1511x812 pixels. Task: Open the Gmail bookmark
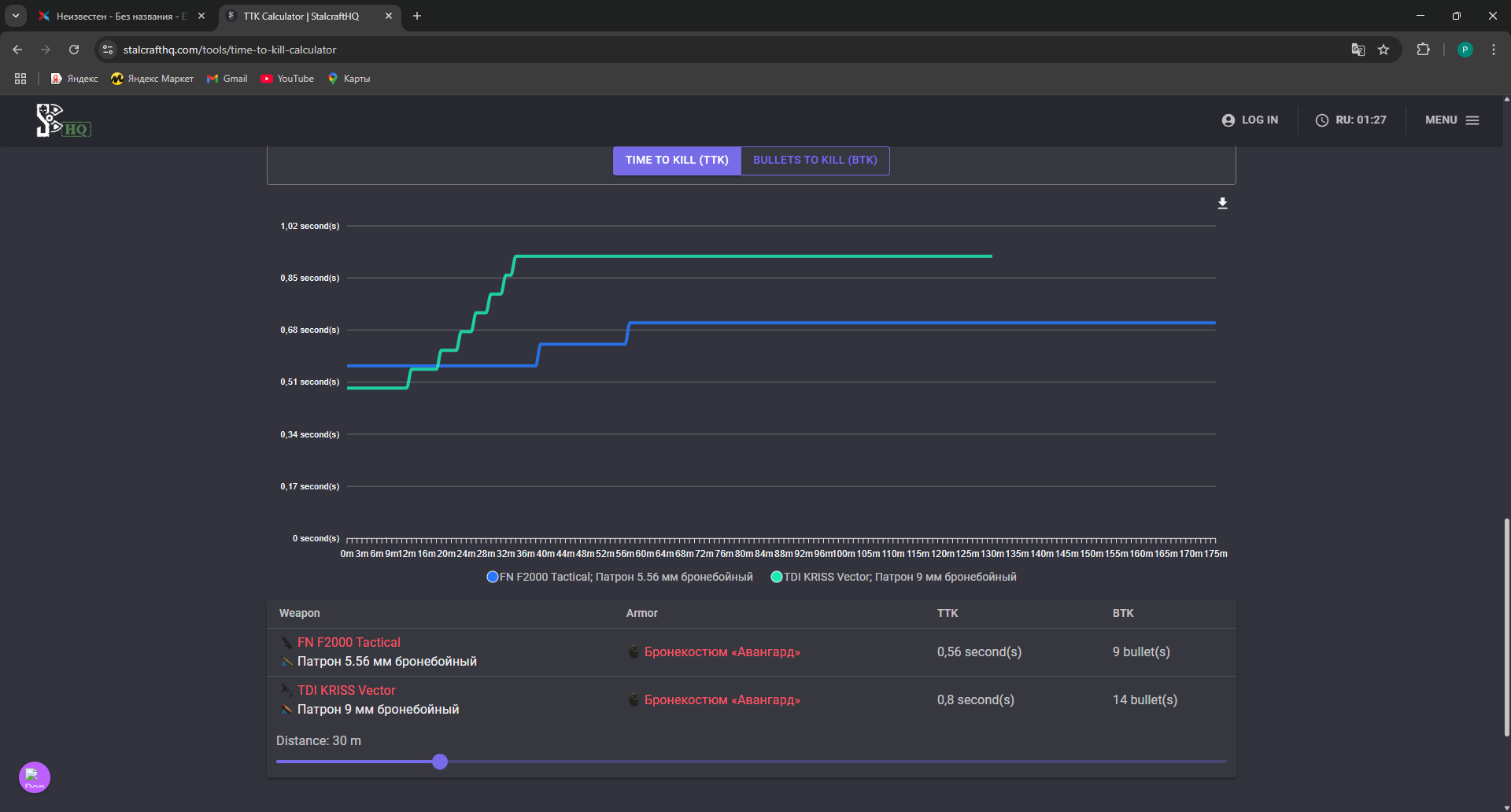point(227,79)
